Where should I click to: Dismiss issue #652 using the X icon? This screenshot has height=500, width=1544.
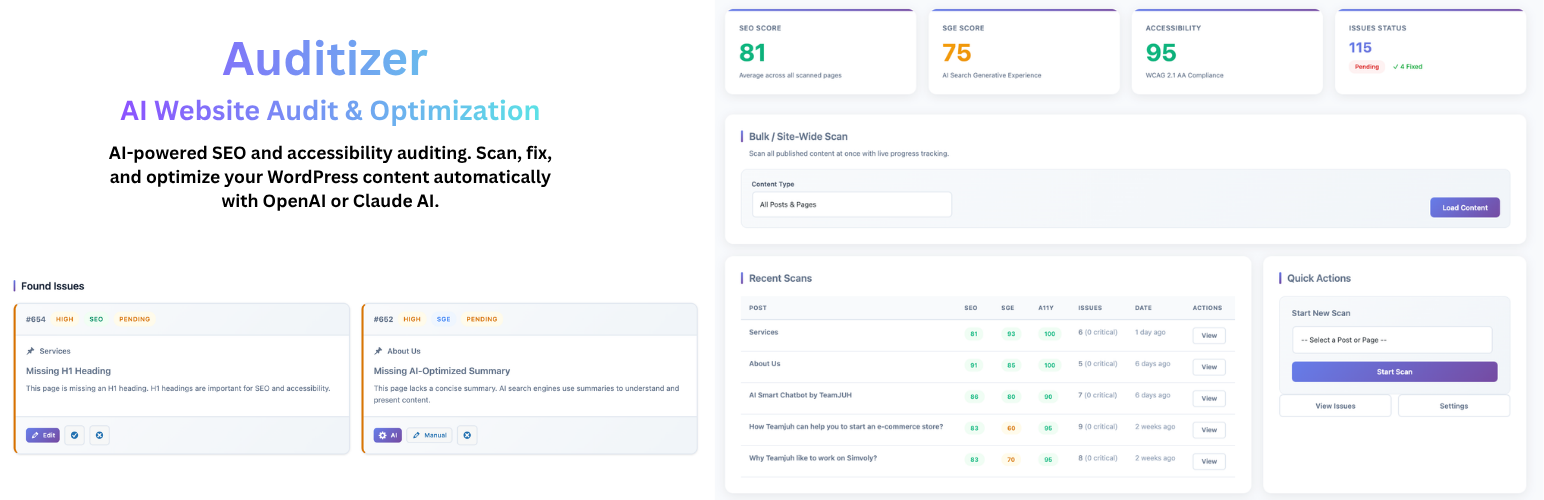pyautogui.click(x=467, y=435)
